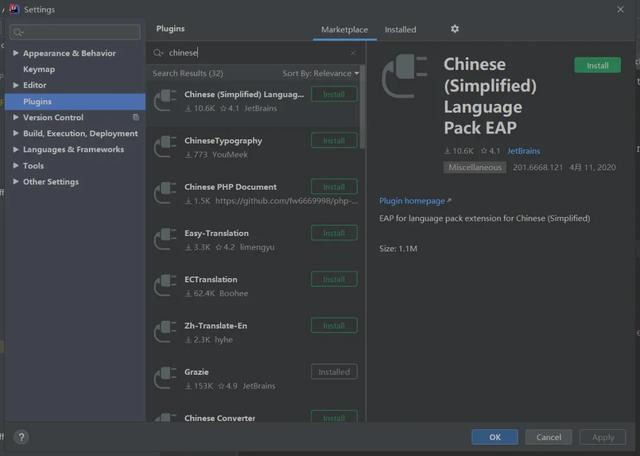Expand the Version Control section

(16, 117)
